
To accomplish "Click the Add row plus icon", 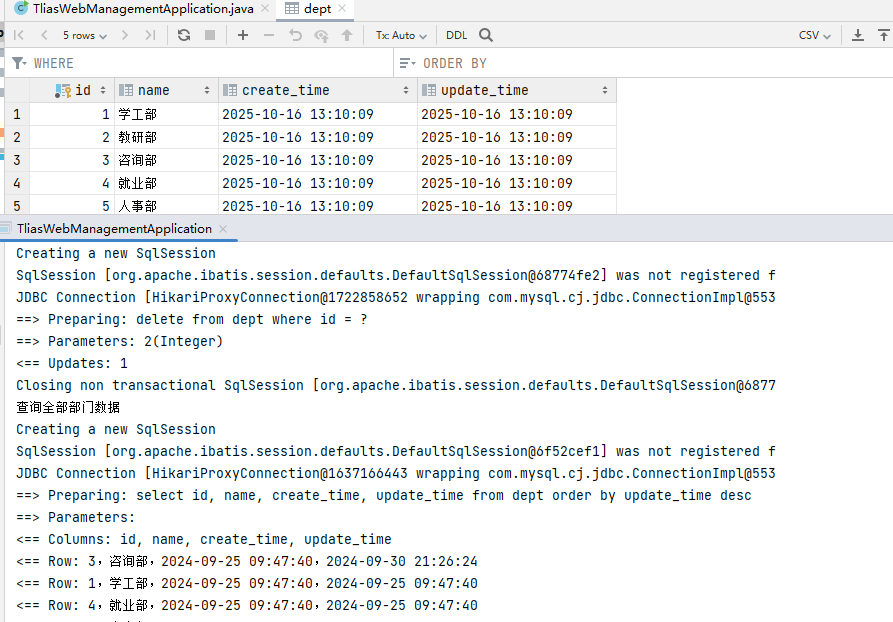I will pos(243,35).
